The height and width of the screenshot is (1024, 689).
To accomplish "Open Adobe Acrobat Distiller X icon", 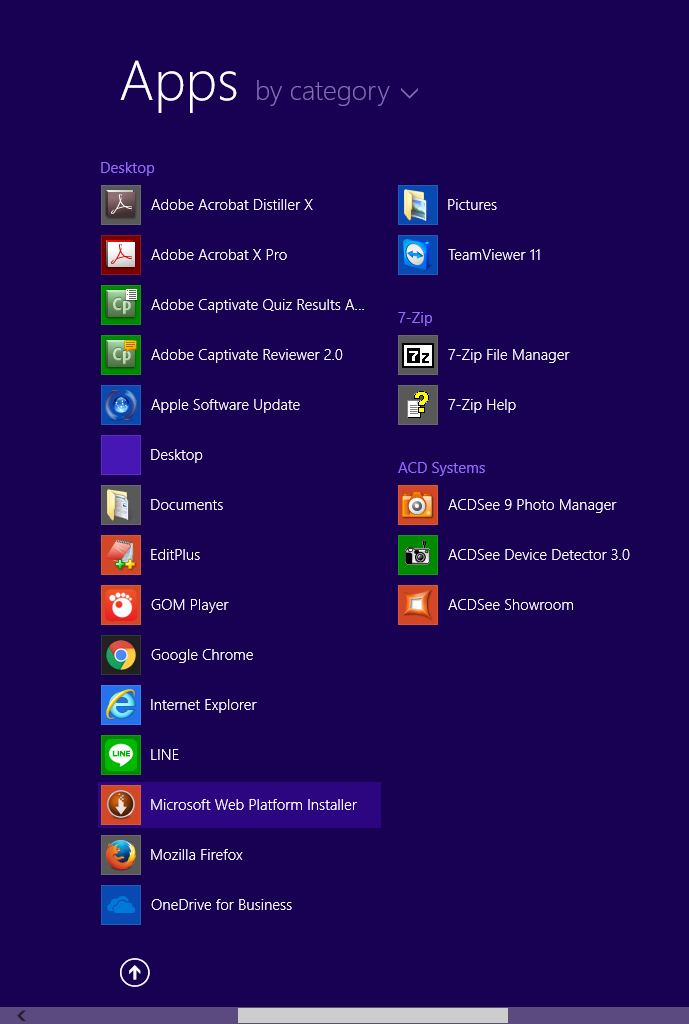I will (x=121, y=205).
